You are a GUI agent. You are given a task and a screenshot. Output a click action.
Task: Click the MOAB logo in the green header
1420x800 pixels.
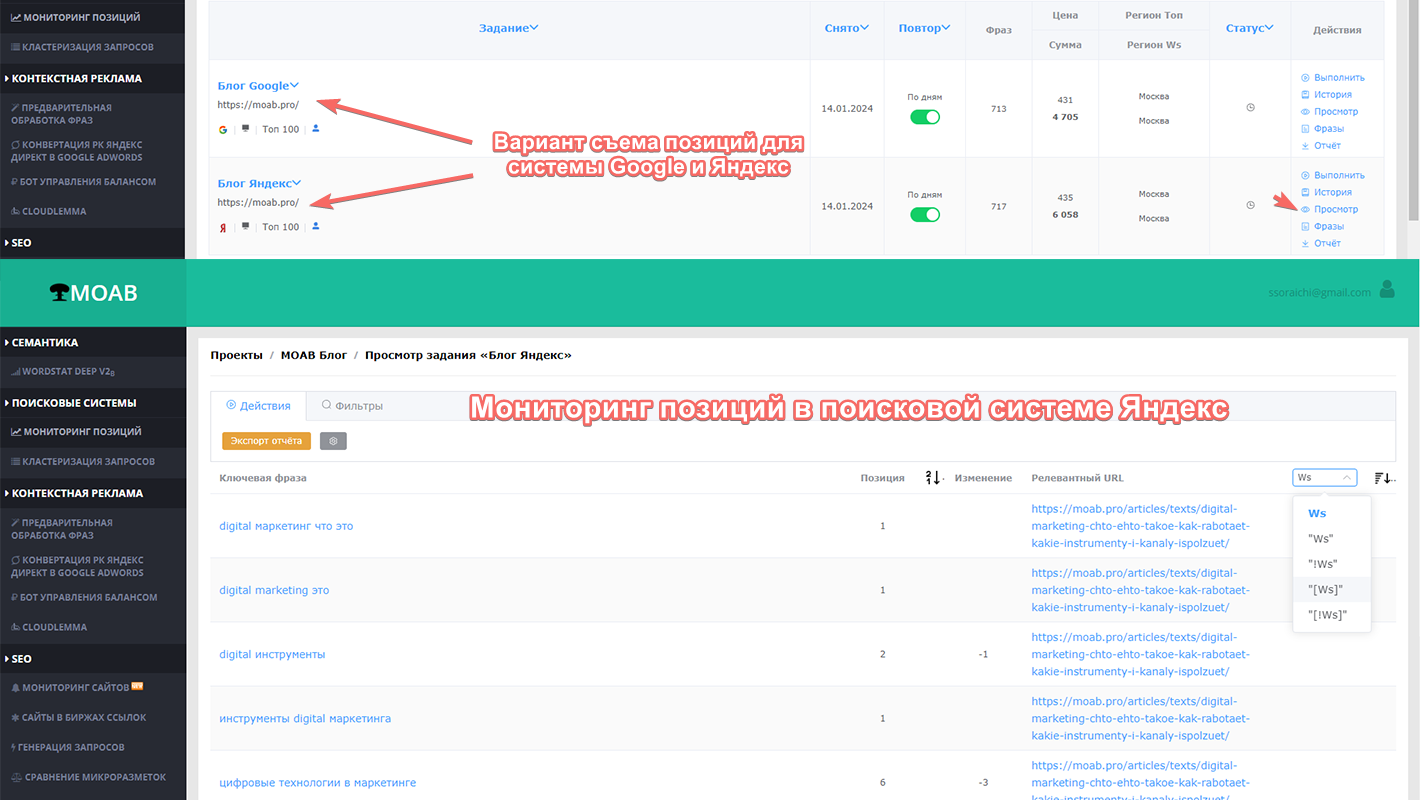click(x=93, y=293)
